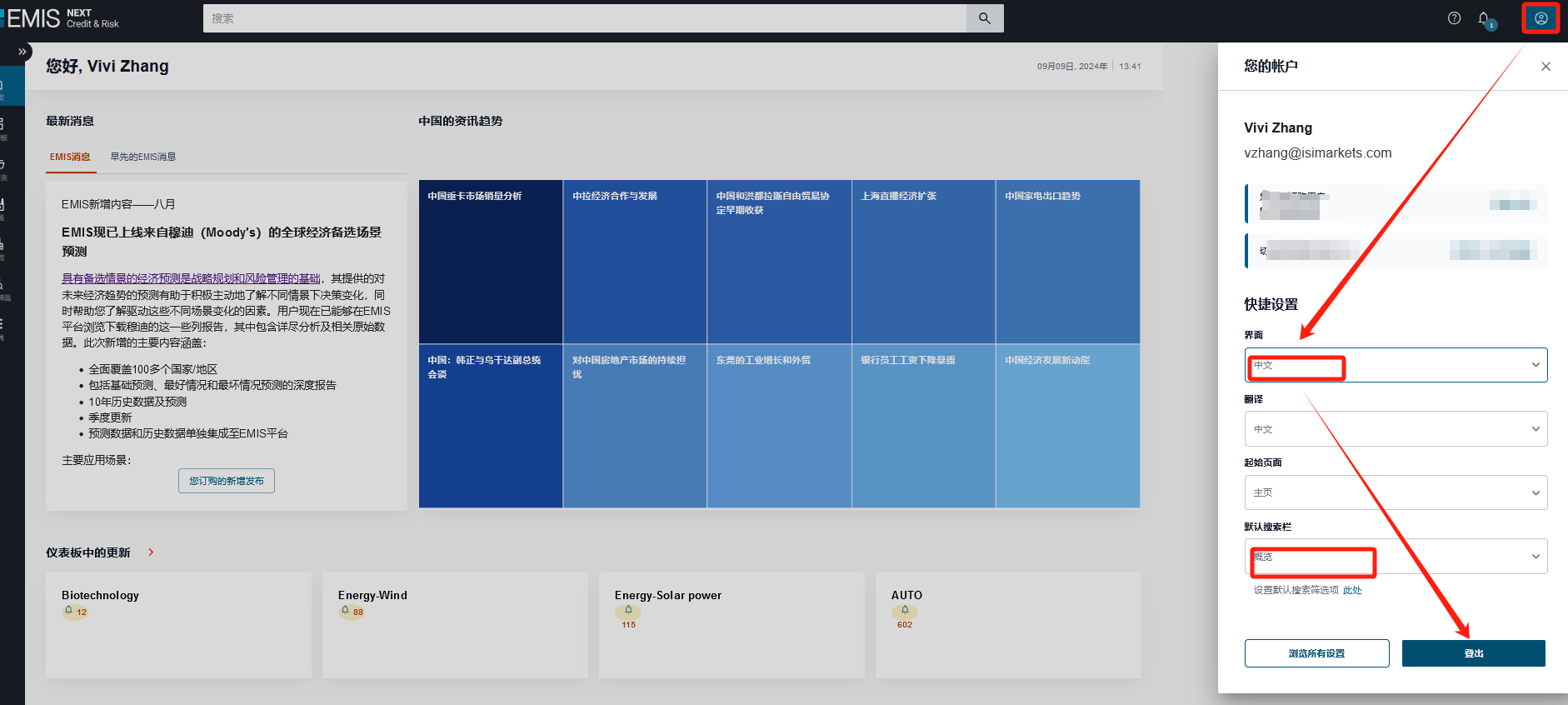1568x705 pixels.
Task: Click the user account icon
Action: click(x=1541, y=18)
